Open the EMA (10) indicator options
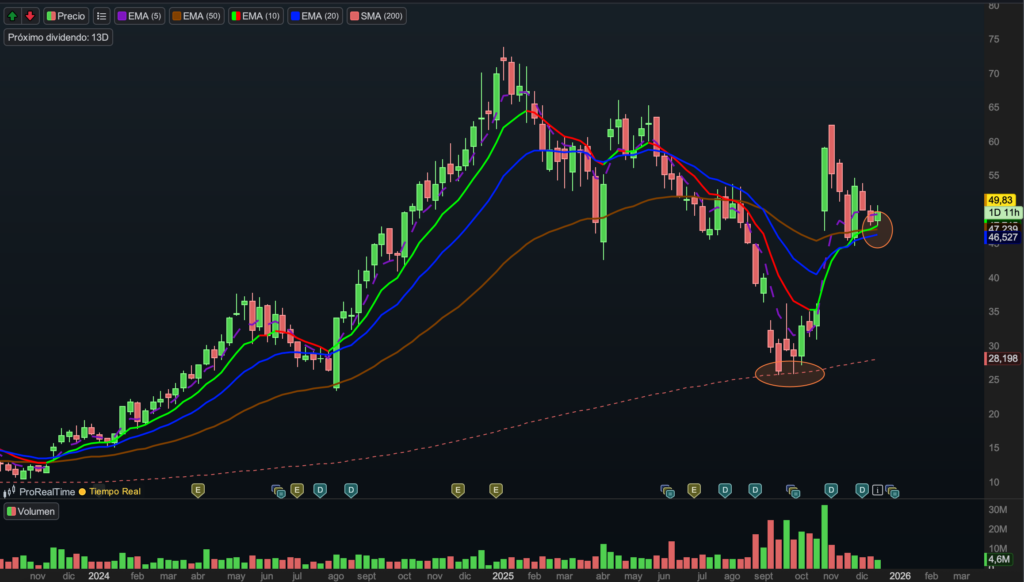The height and width of the screenshot is (582, 1024). pyautogui.click(x=255, y=16)
